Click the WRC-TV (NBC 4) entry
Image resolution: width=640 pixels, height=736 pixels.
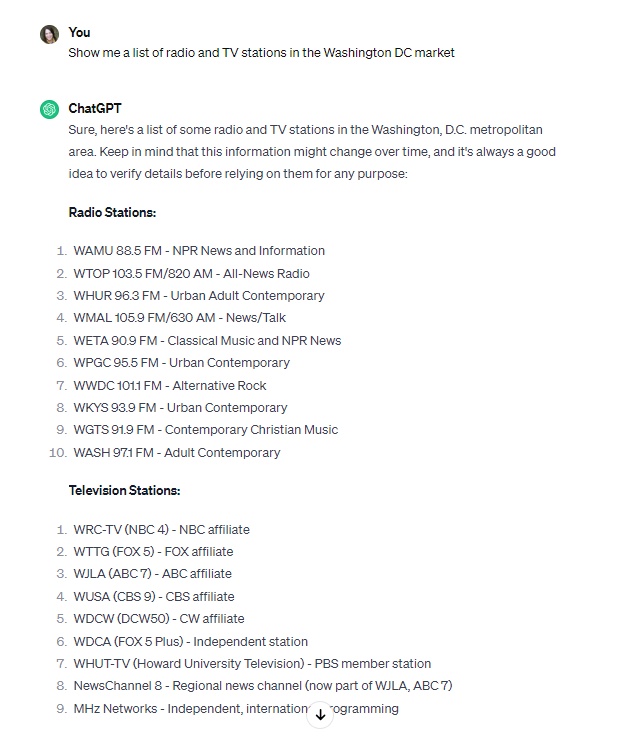(161, 529)
